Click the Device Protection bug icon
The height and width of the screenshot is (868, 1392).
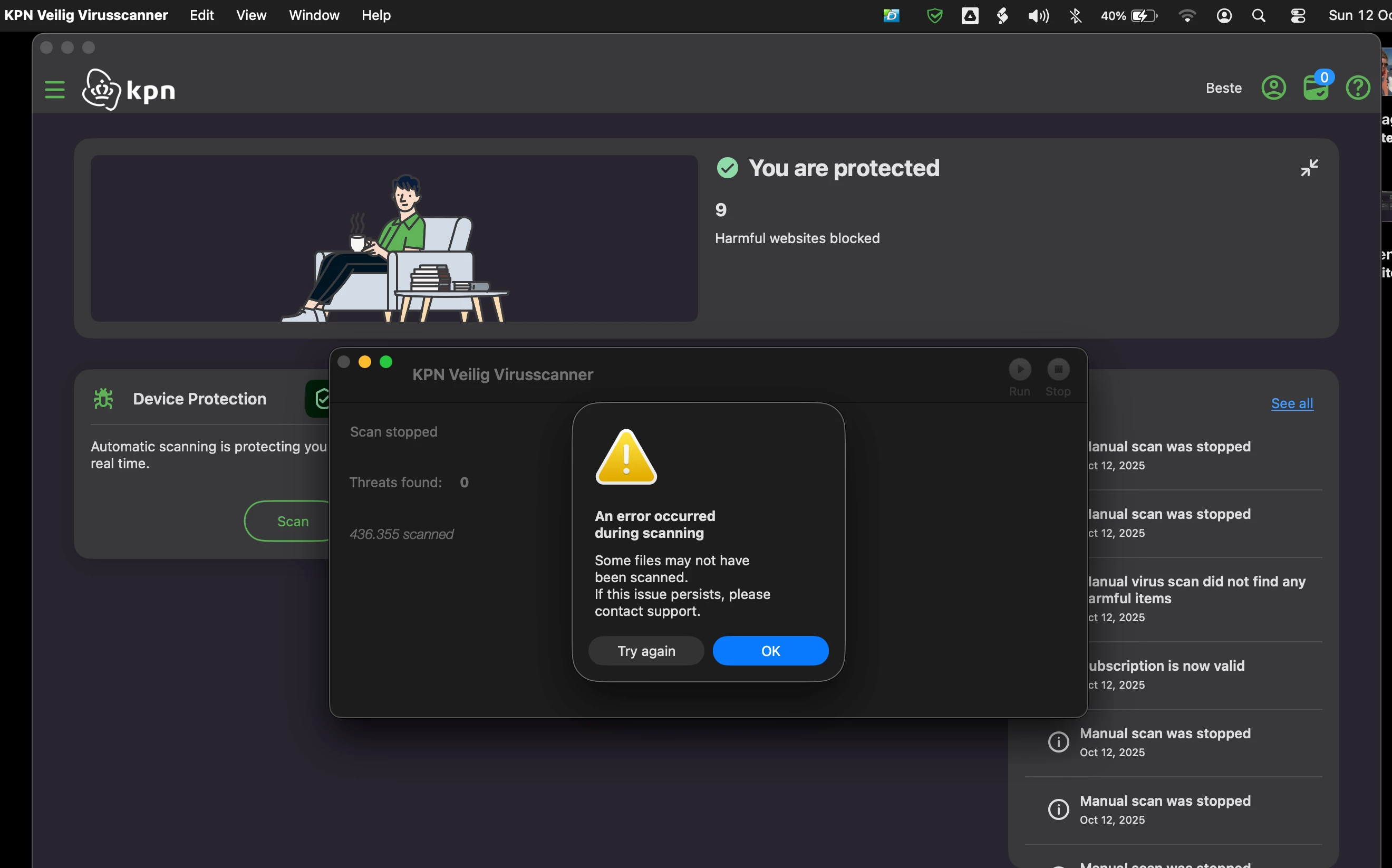tap(103, 399)
